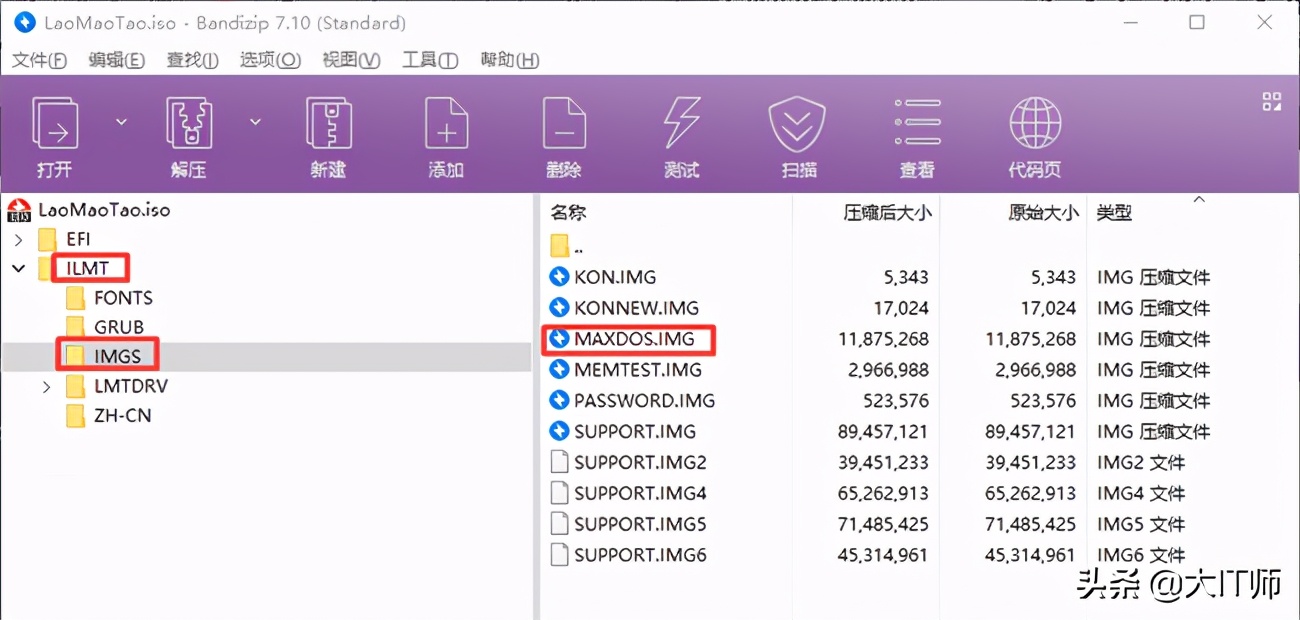Click the layout grid icon top right
This screenshot has width=1300, height=620.
click(1272, 101)
